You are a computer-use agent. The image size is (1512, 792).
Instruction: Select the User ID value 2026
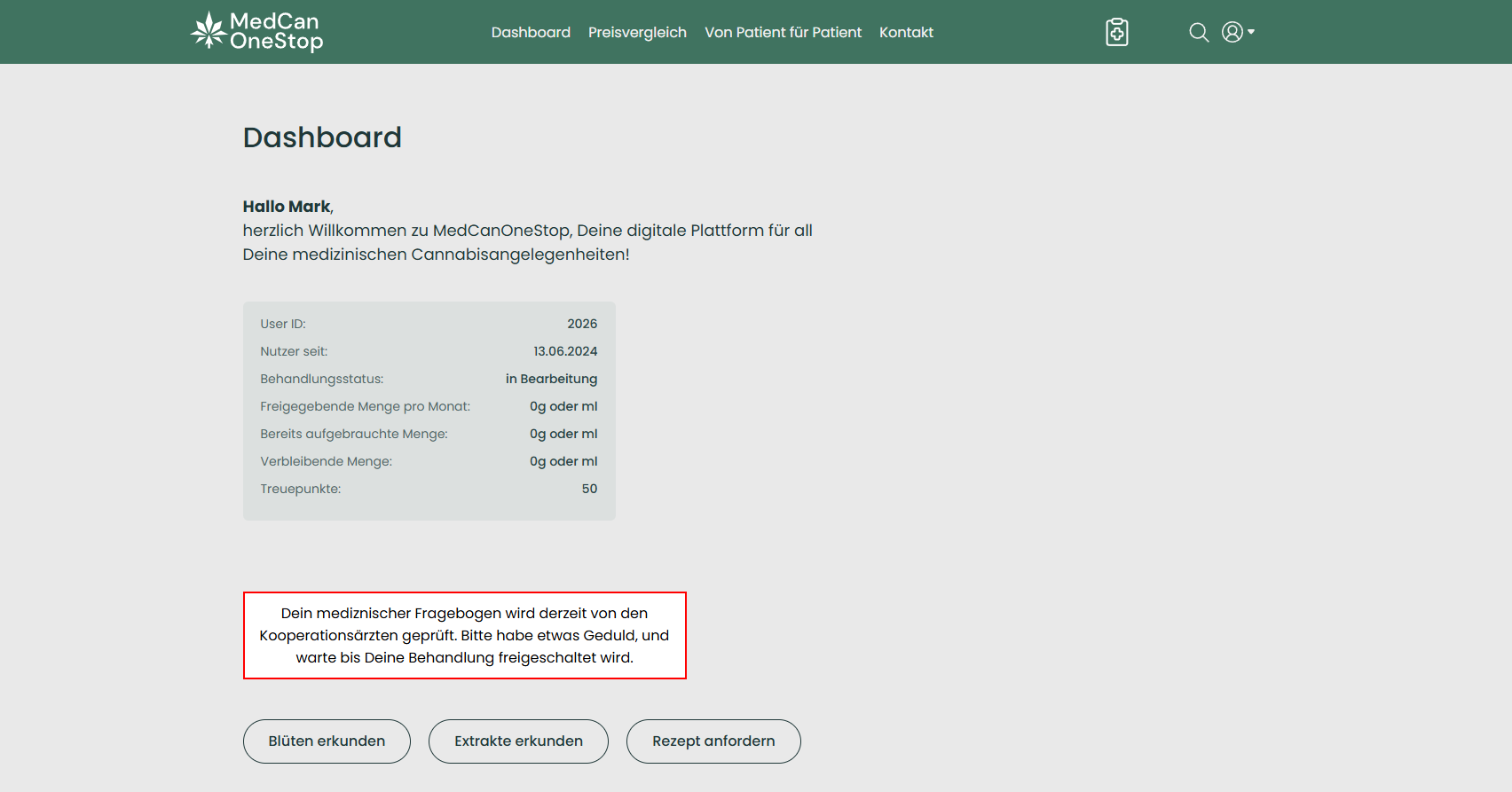click(582, 324)
